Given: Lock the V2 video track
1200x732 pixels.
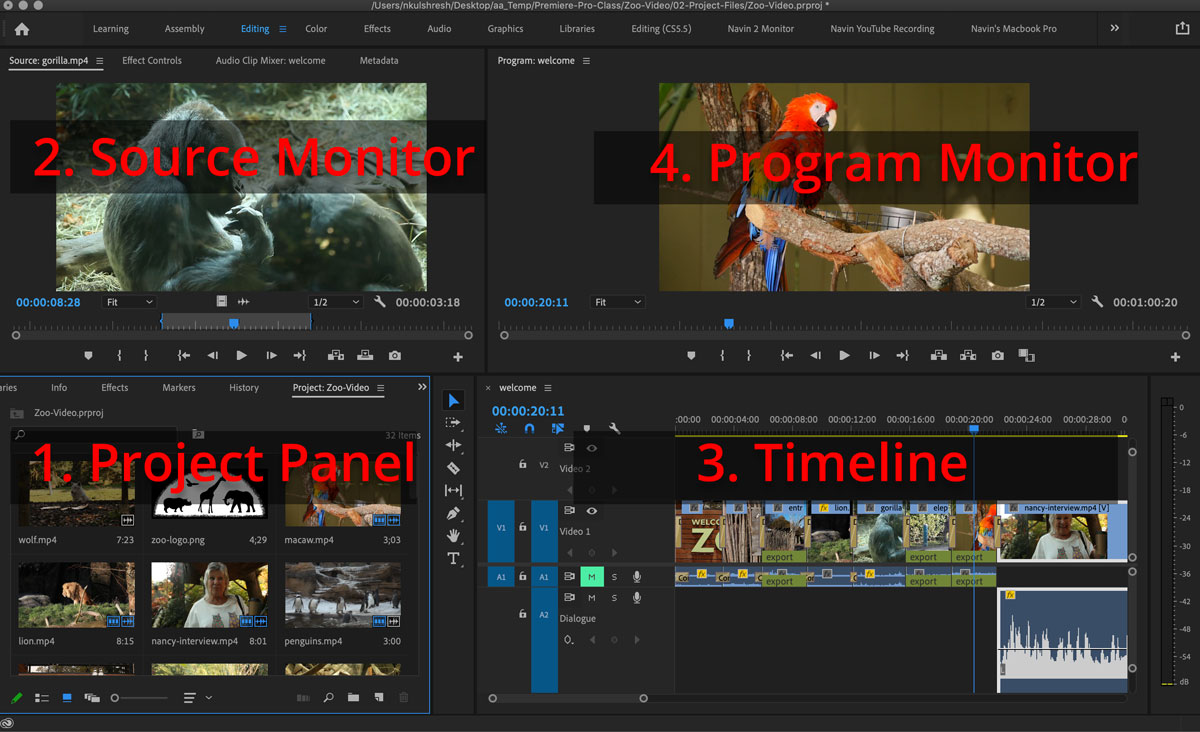Looking at the screenshot, I should click(x=522, y=462).
